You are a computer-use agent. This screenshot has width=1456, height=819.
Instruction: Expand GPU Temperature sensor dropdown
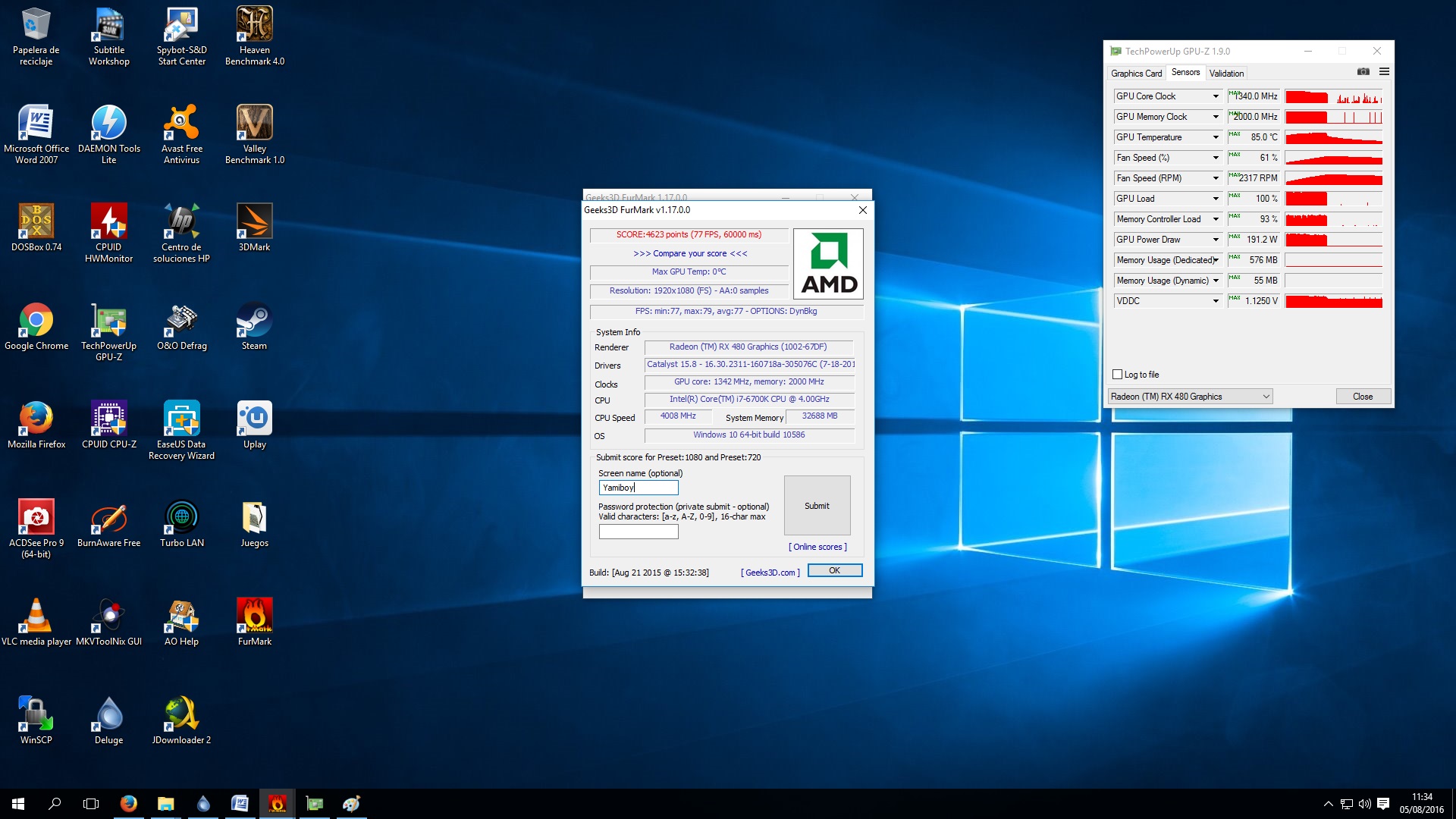click(x=1216, y=137)
